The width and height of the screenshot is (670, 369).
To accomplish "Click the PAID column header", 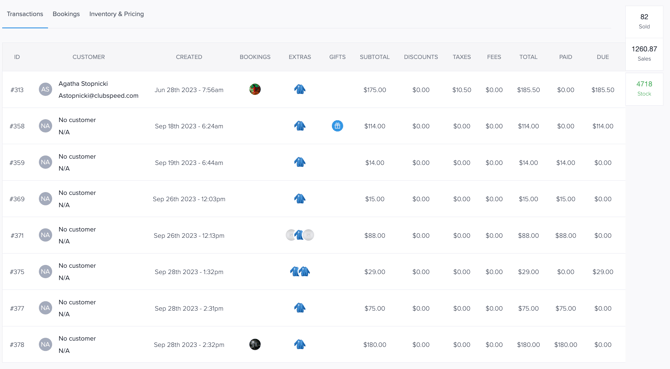I will pos(566,57).
